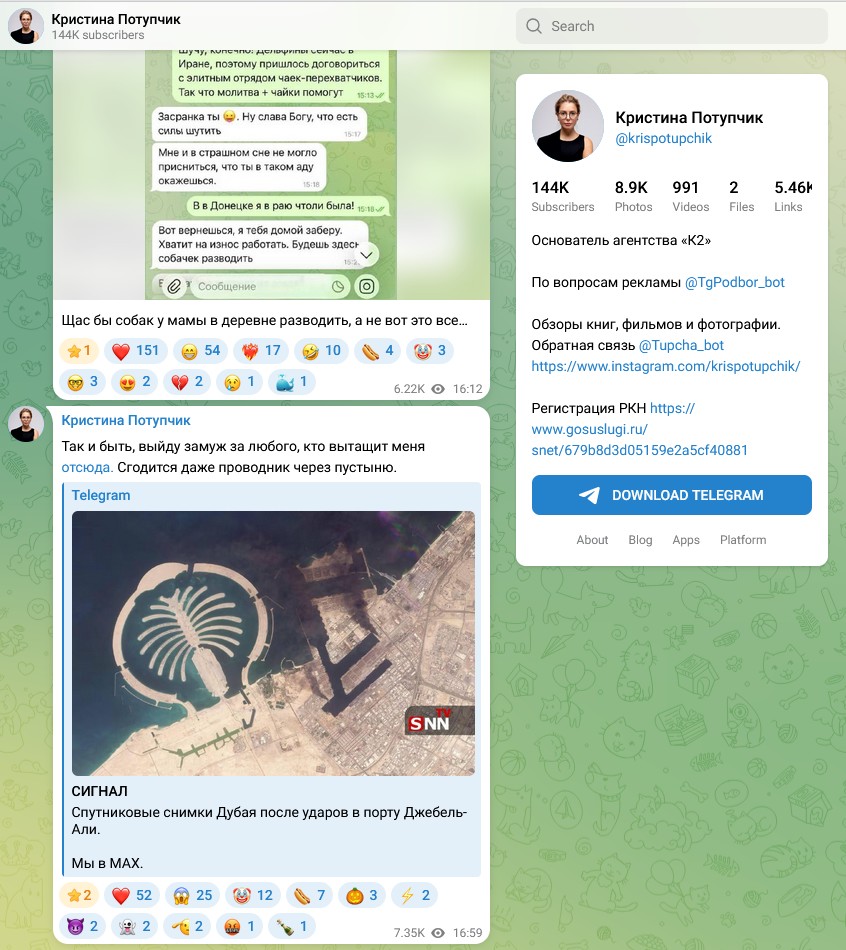Open the @krispotupchik username link
The width and height of the screenshot is (846, 950).
pos(663,139)
